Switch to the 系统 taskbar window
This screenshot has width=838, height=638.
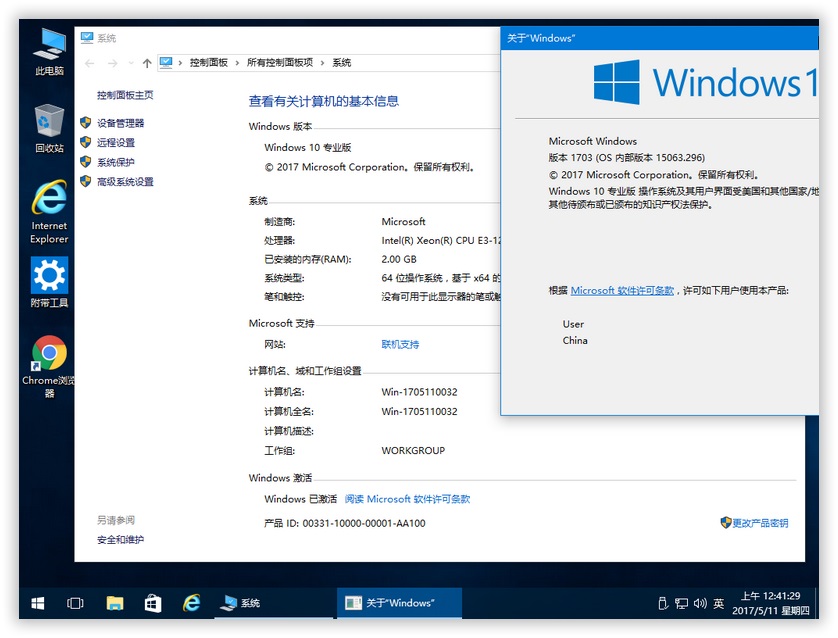[x=274, y=603]
